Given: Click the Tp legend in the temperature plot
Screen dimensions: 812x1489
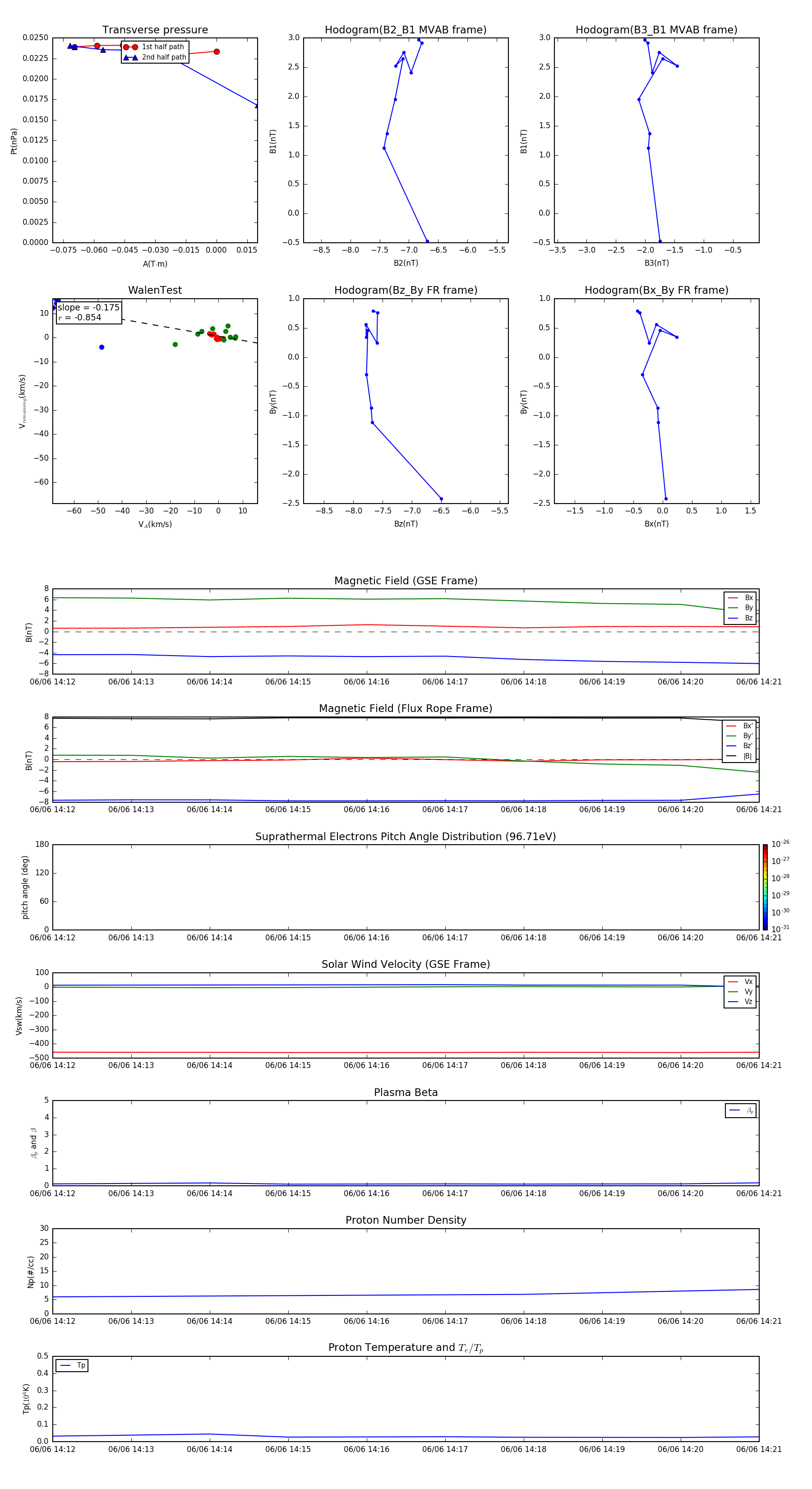Looking at the screenshot, I should tap(72, 1365).
